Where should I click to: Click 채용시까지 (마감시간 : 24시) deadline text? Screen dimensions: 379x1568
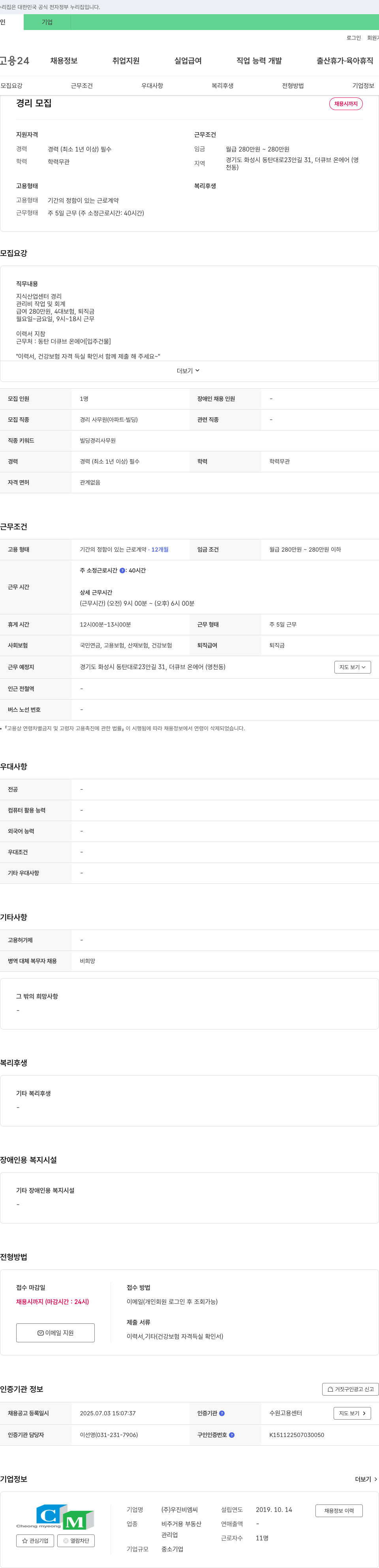click(53, 1301)
